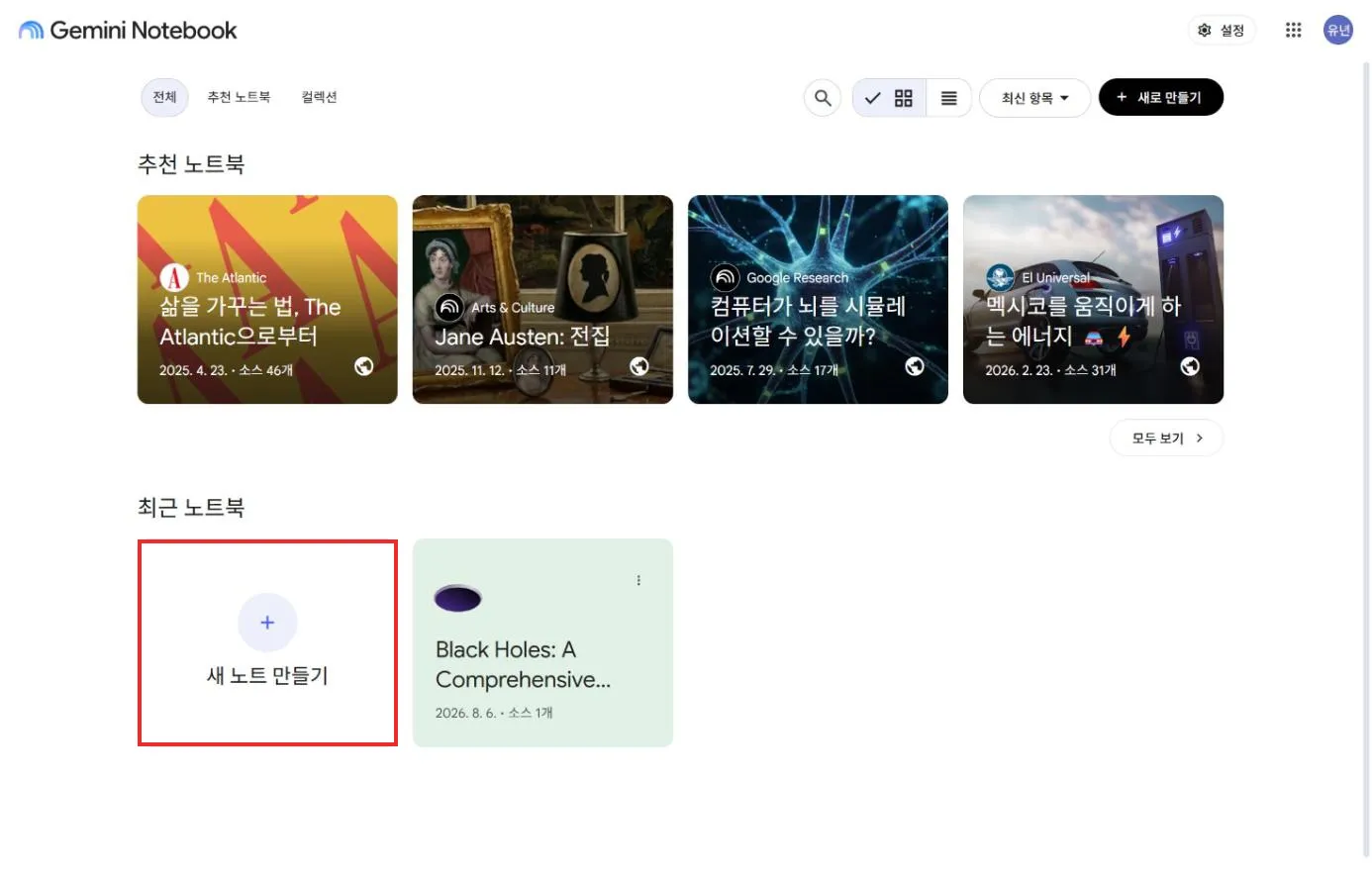The image size is (1372, 878).
Task: Select the 추천 노트북 tab
Action: 239,97
